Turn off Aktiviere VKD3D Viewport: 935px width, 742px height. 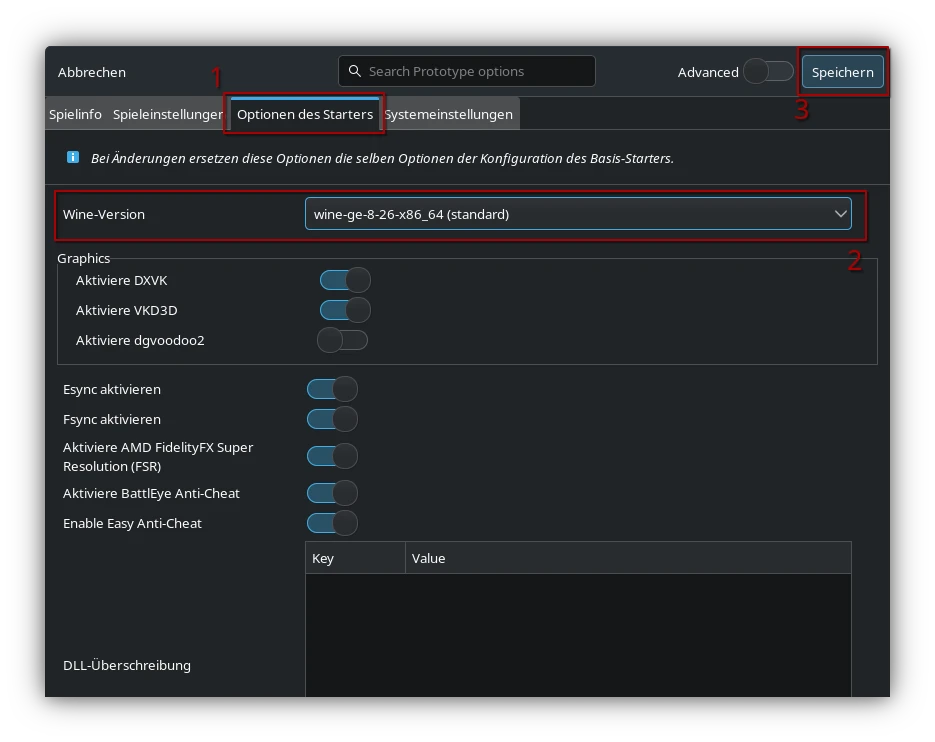(x=345, y=310)
